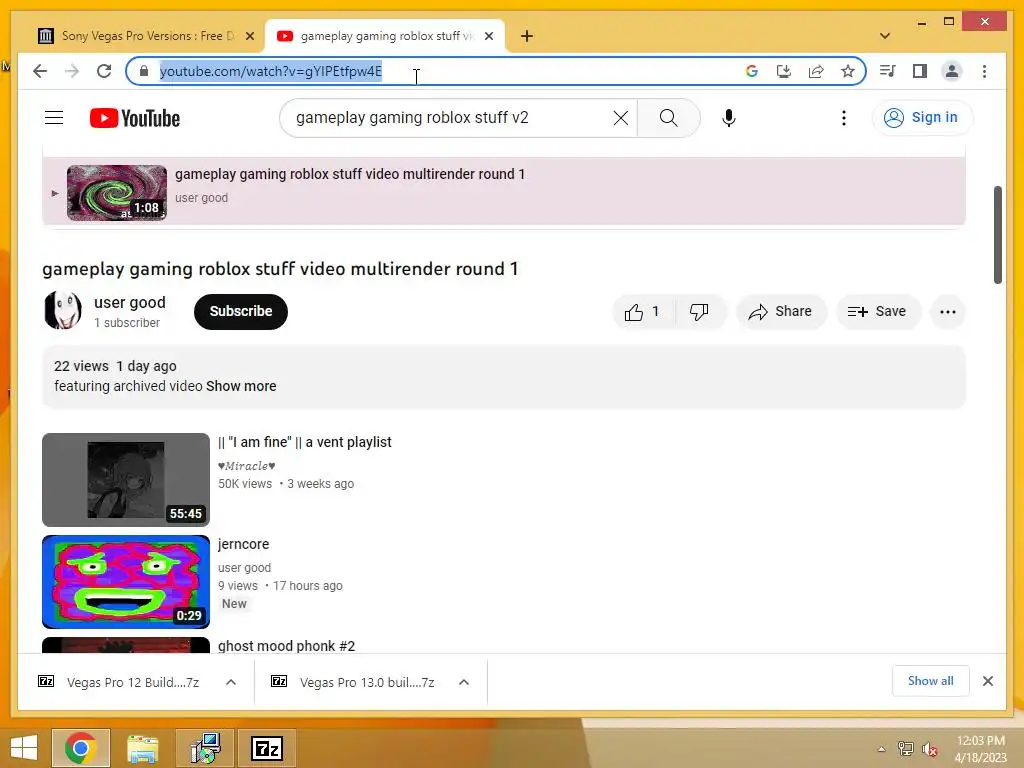1024x768 pixels.
Task: Click the 22 views 1 day ago text
Action: pos(116,366)
